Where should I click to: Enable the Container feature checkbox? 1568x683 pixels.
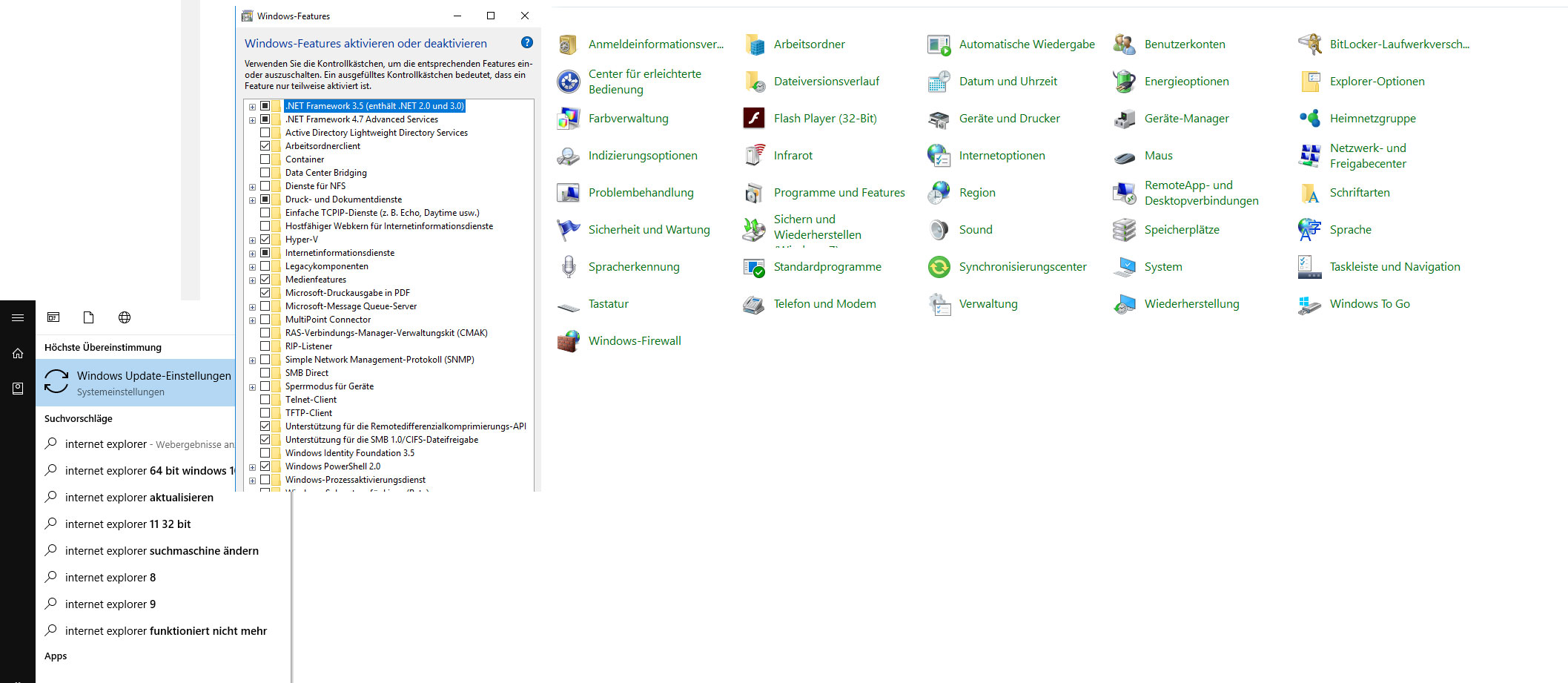pos(265,159)
